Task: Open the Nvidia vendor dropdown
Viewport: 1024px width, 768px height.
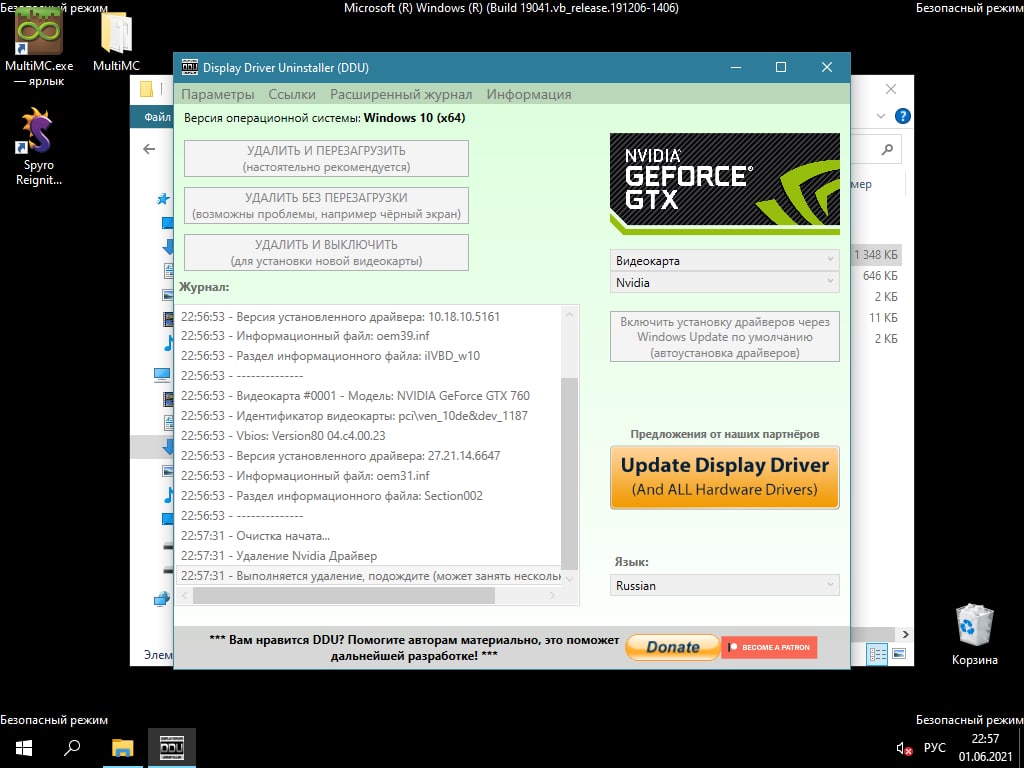Action: tap(724, 282)
